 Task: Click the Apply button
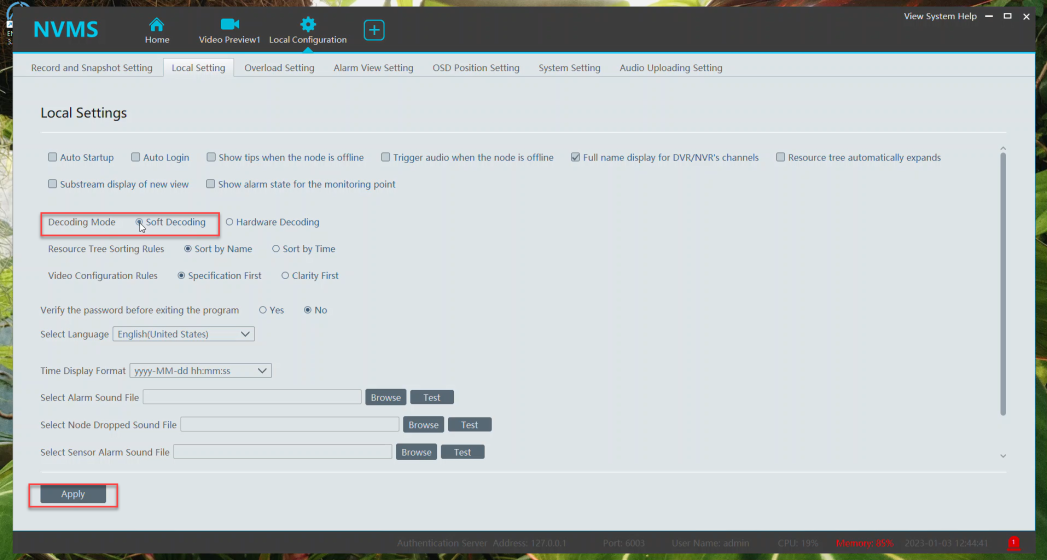pyautogui.click(x=73, y=494)
